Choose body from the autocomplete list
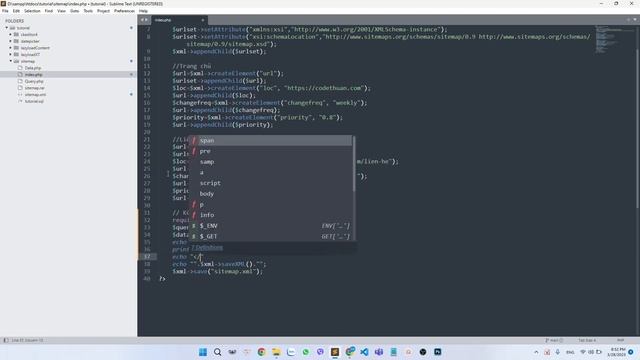 pos(271,193)
